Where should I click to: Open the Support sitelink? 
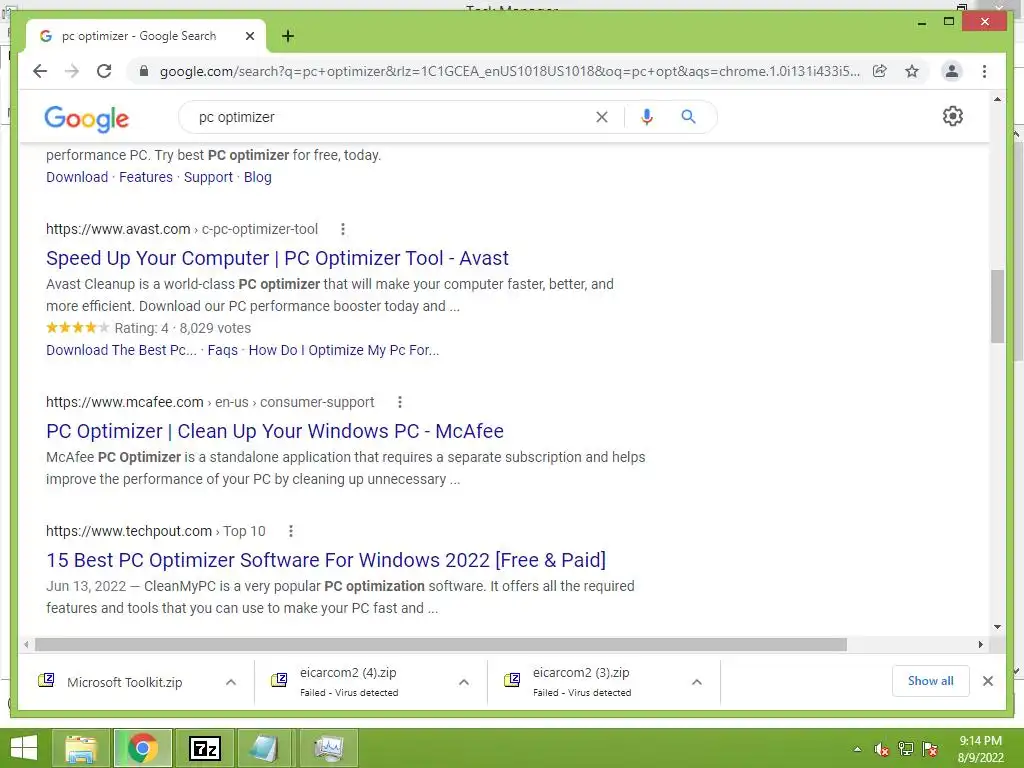pyautogui.click(x=208, y=177)
